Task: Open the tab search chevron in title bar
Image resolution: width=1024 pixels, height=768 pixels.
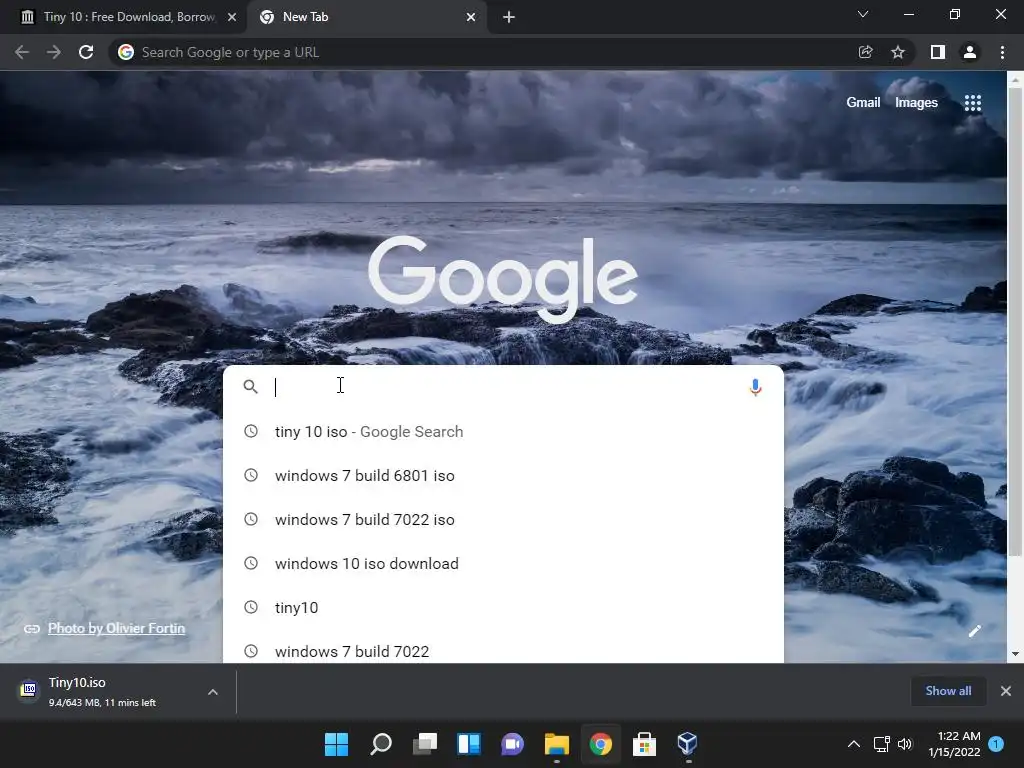Action: tap(863, 14)
